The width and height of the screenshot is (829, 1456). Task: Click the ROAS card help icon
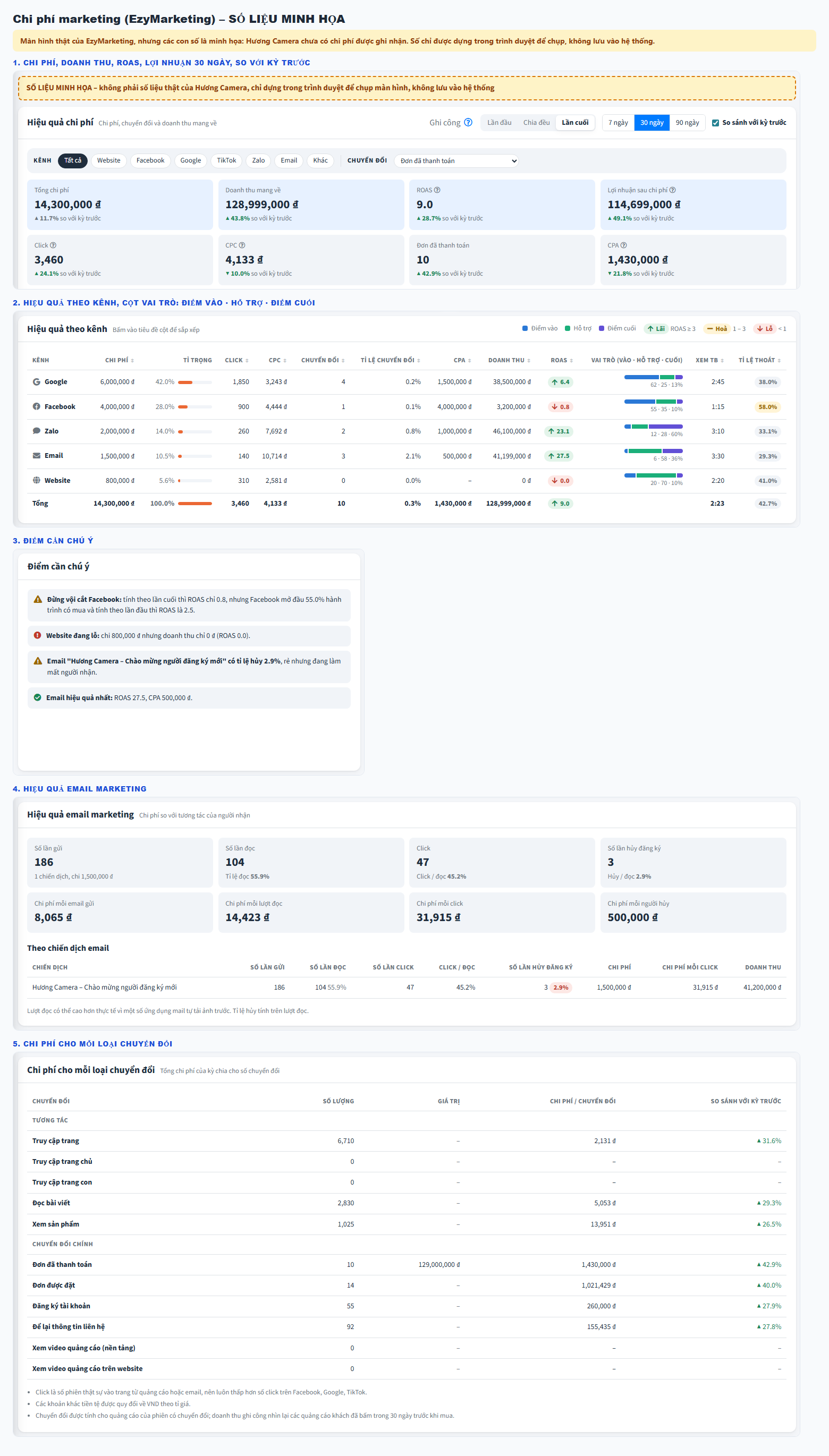437,190
